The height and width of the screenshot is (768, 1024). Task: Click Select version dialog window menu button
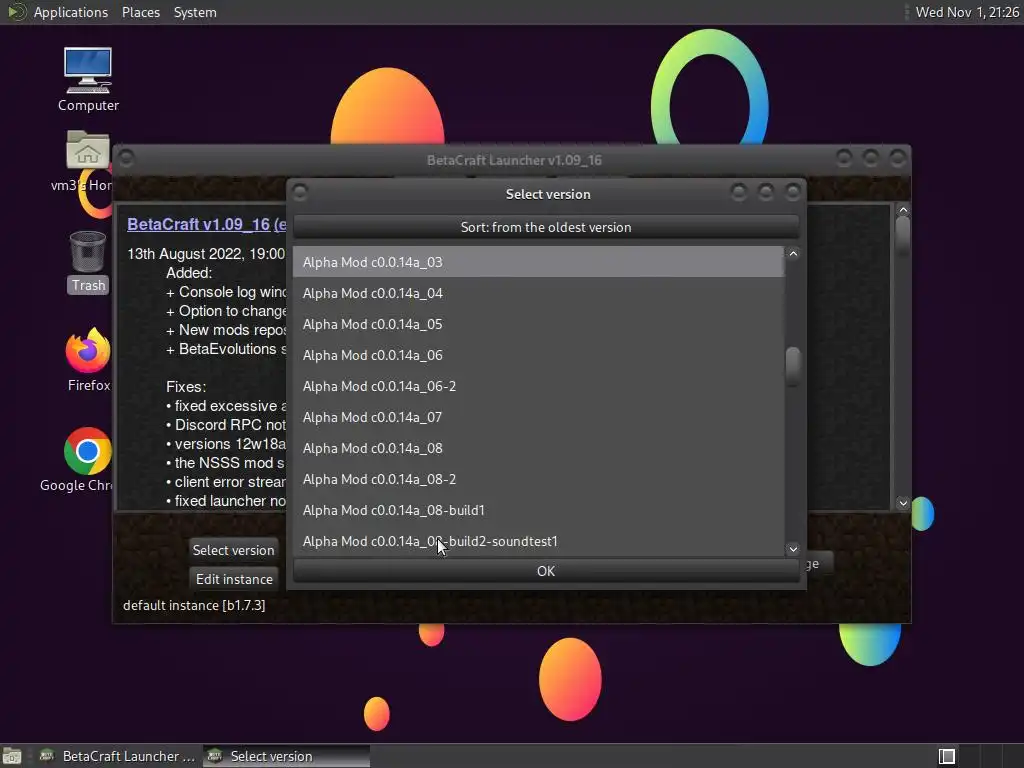[x=300, y=192]
